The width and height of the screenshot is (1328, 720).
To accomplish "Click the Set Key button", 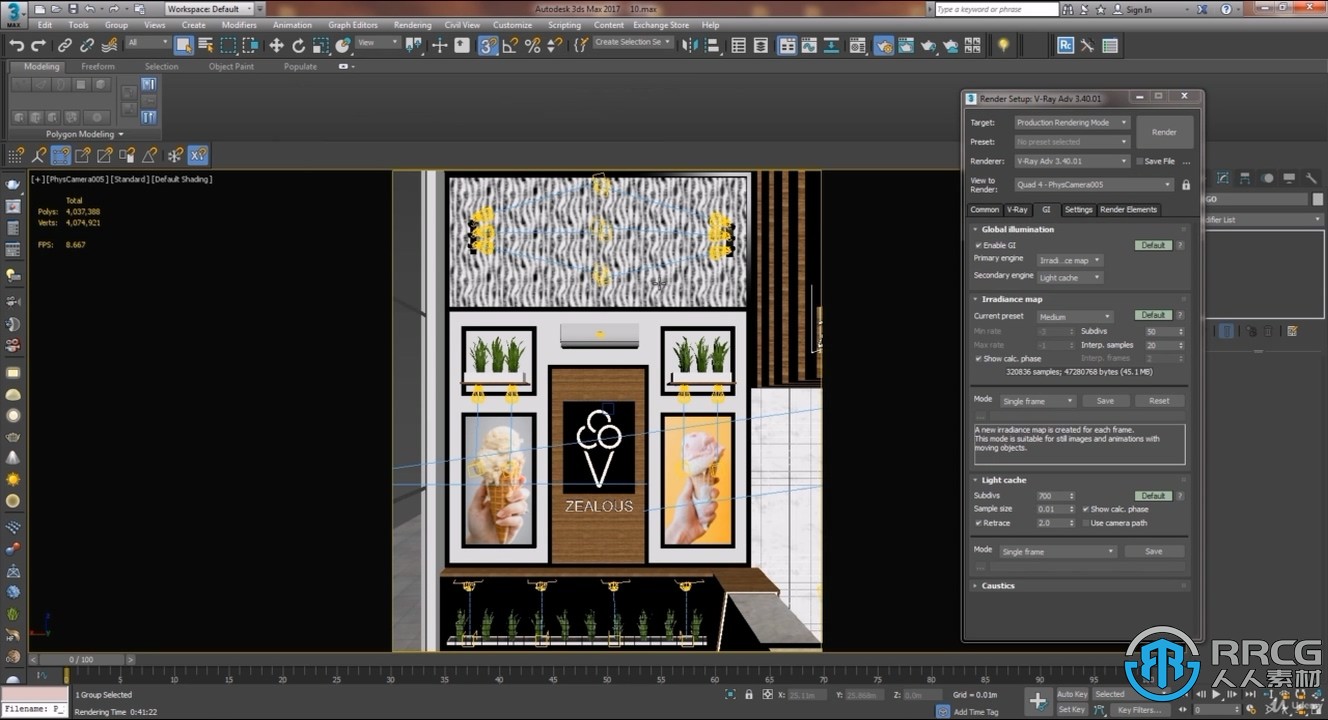I will point(1072,710).
